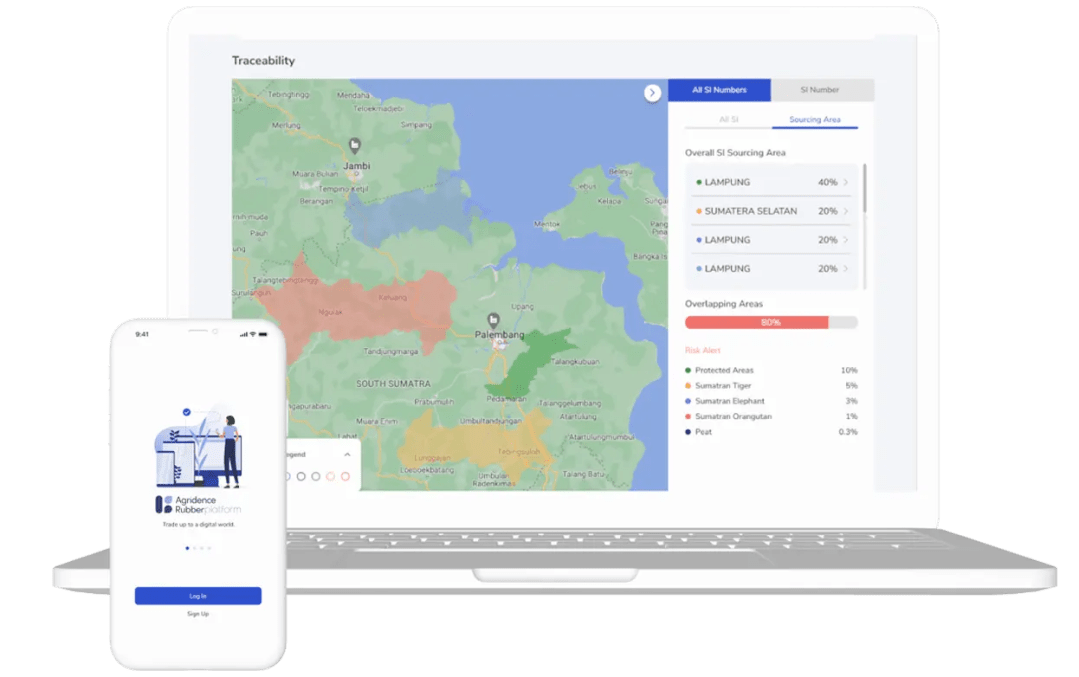The width and height of the screenshot is (1079, 677).
Task: Select the SUMATERA SELATAN list row
Action: 771,211
